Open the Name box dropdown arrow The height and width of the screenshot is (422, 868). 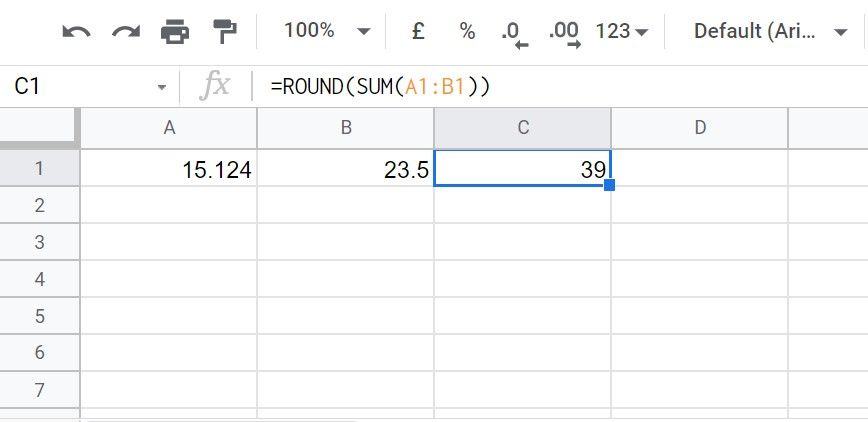pos(161,88)
